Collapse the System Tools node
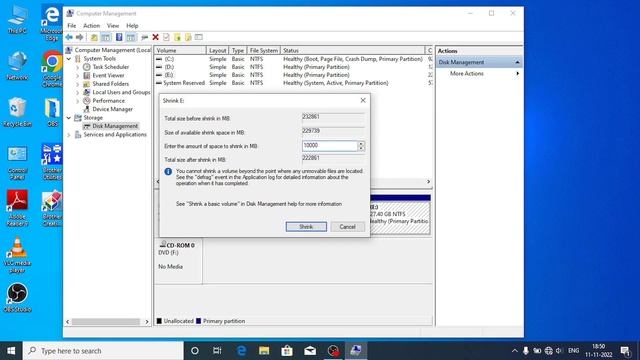Viewport: 640px width, 360px height. (x=69, y=59)
